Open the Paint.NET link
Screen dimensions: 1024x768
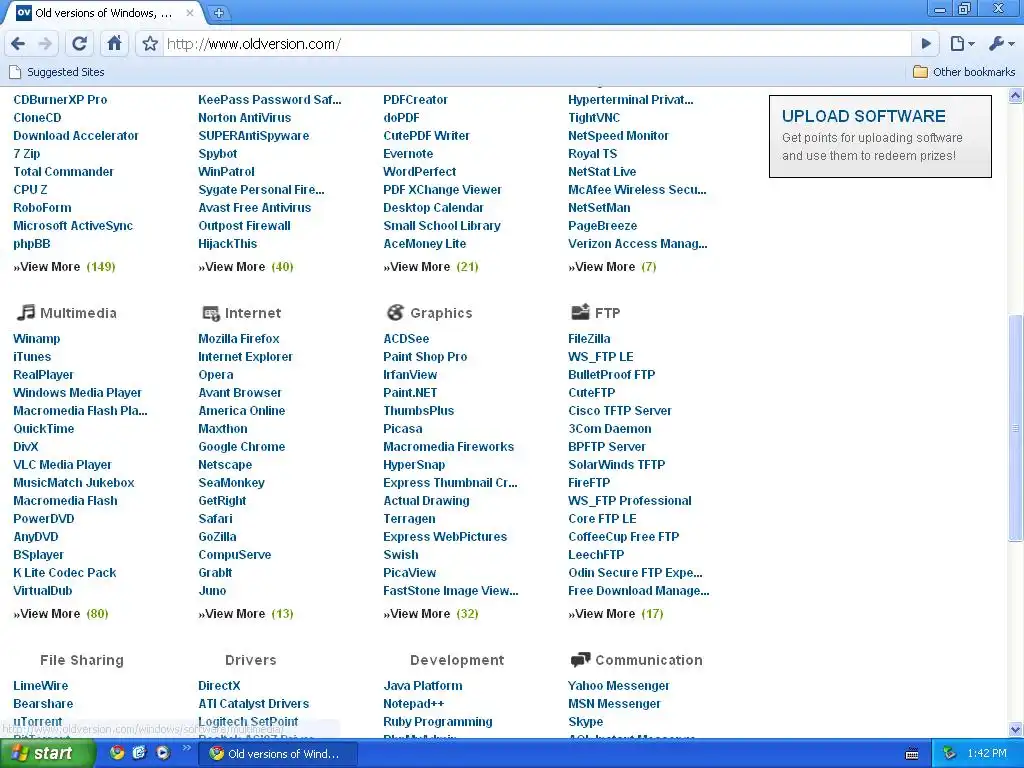point(410,392)
